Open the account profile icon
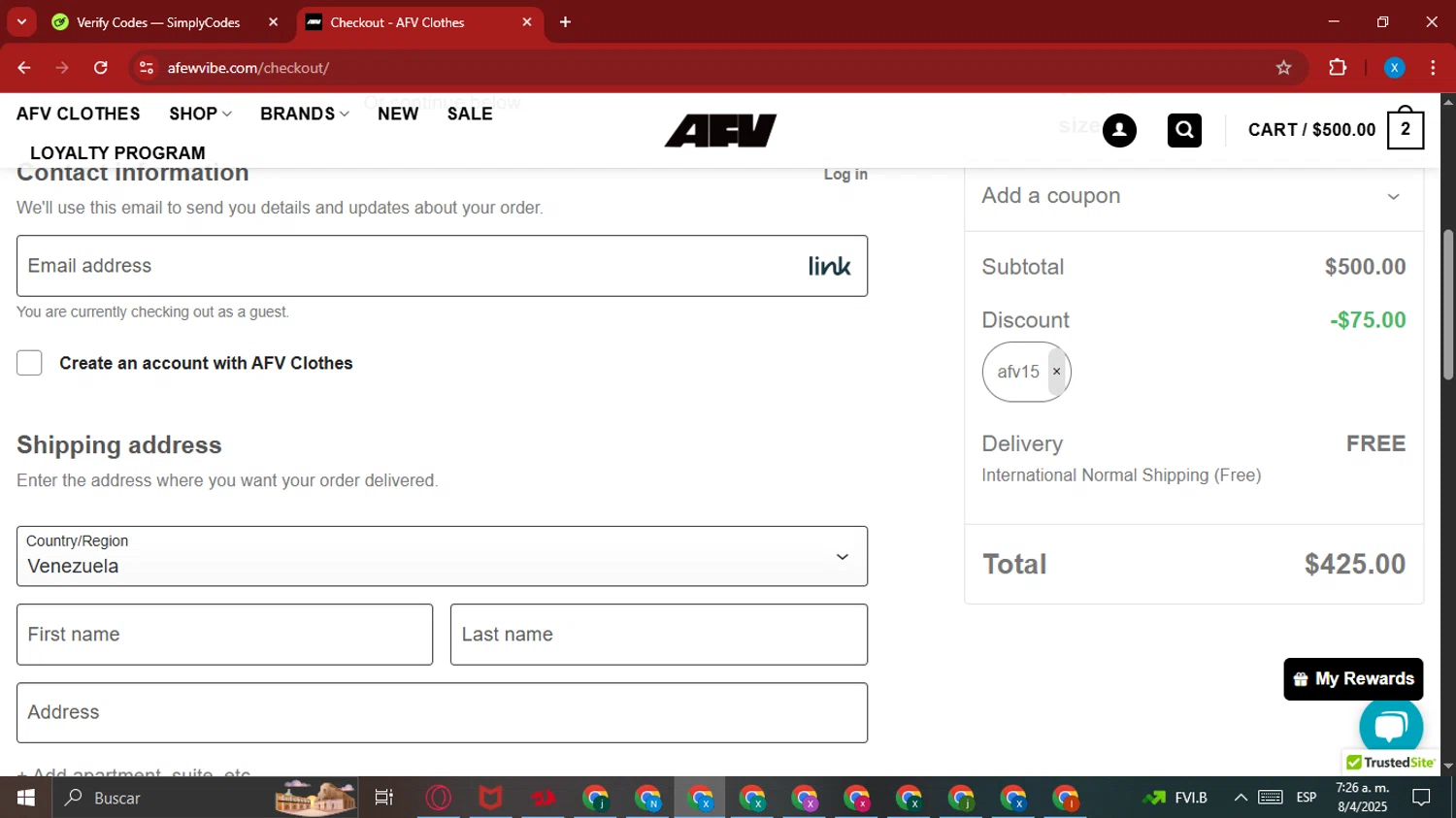The width and height of the screenshot is (1456, 818). click(x=1119, y=130)
